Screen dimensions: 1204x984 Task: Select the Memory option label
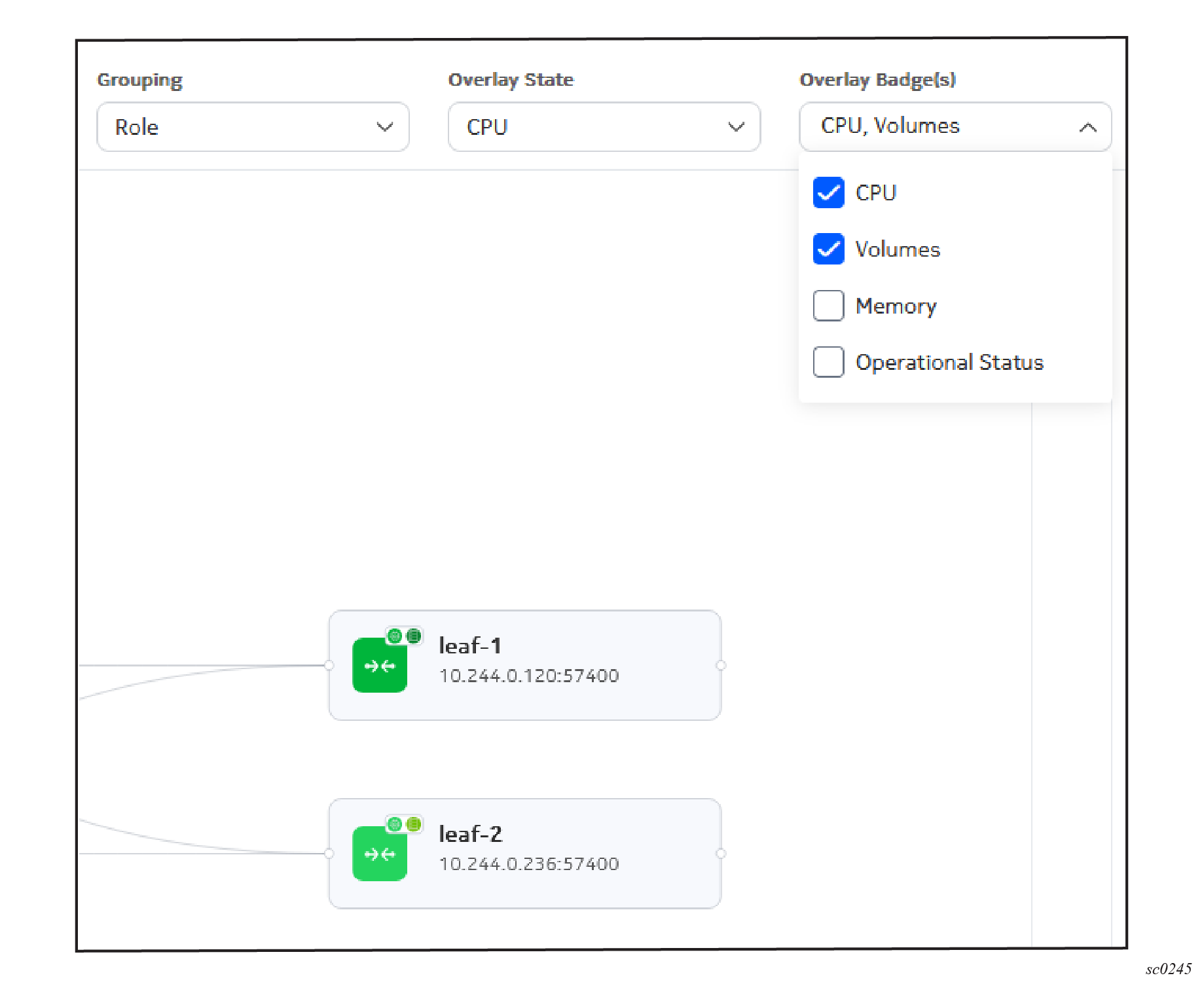coord(896,306)
